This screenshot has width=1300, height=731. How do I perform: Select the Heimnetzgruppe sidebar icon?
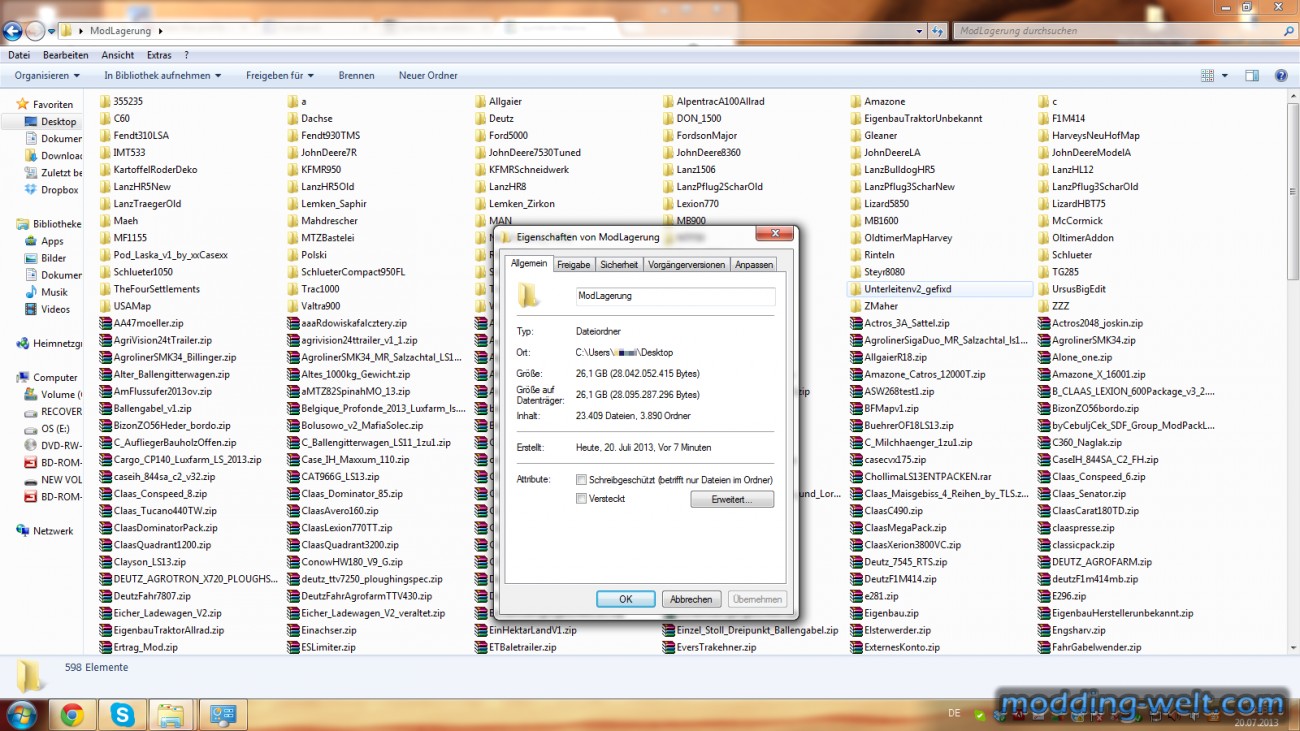(x=23, y=343)
